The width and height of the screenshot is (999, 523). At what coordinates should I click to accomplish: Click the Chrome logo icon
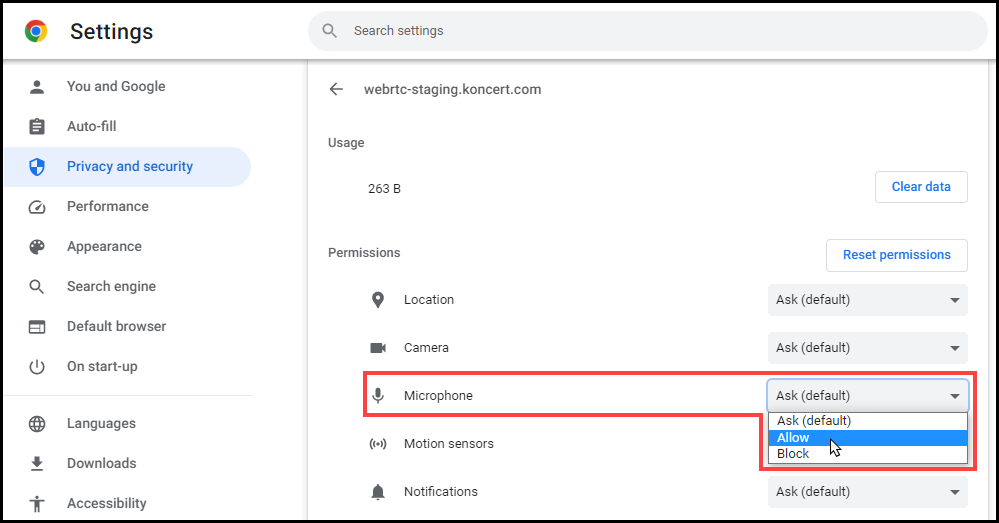tap(36, 31)
